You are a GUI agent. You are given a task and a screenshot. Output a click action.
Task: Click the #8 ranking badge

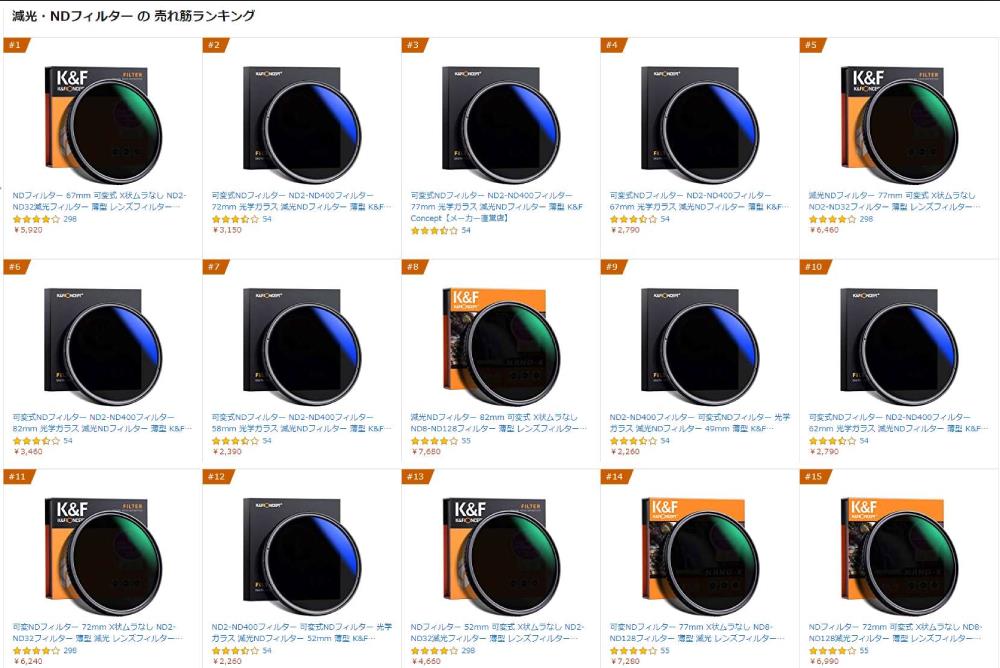pyautogui.click(x=414, y=267)
